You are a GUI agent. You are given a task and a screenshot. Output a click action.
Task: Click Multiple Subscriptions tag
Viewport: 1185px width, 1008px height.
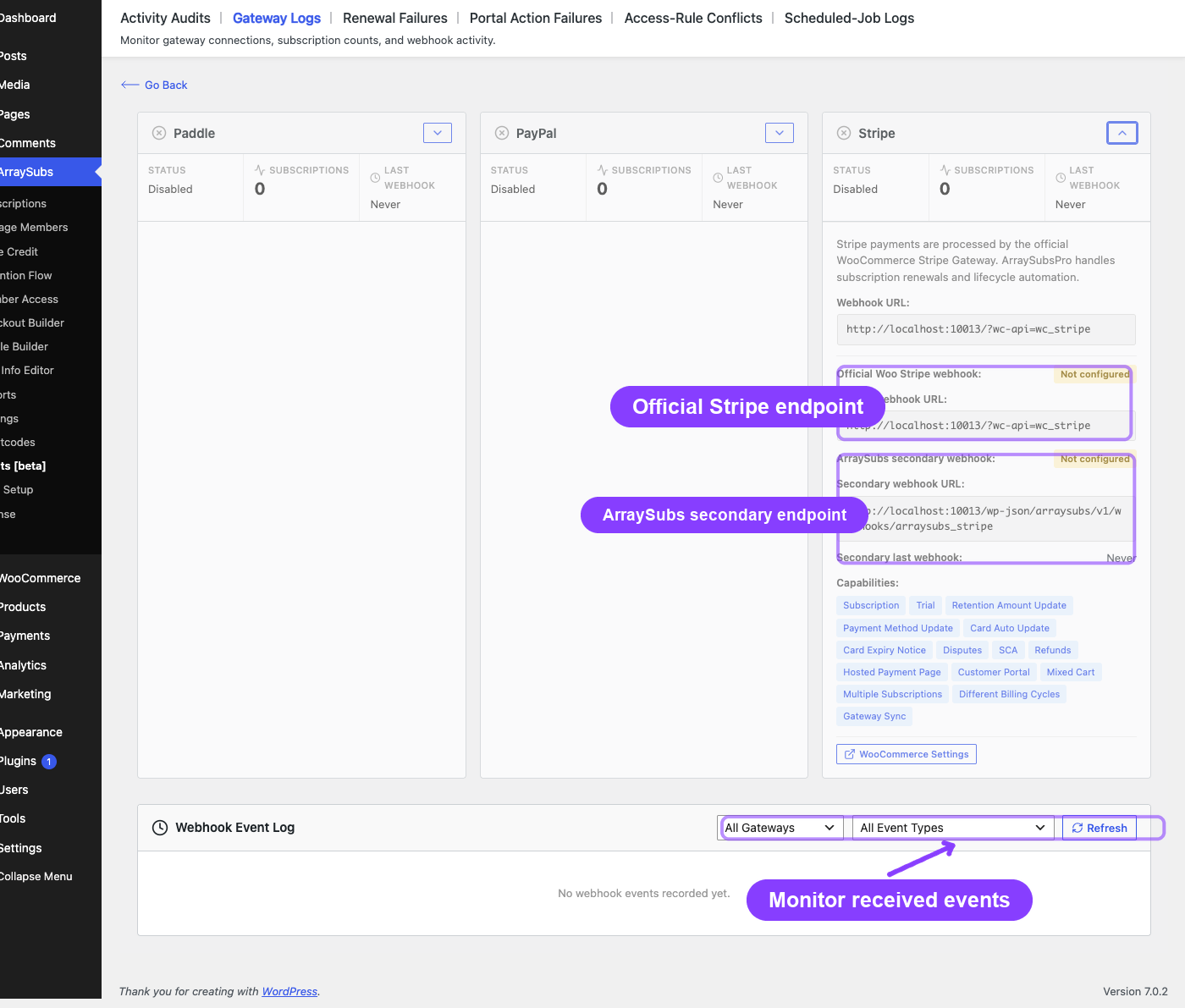(x=893, y=694)
